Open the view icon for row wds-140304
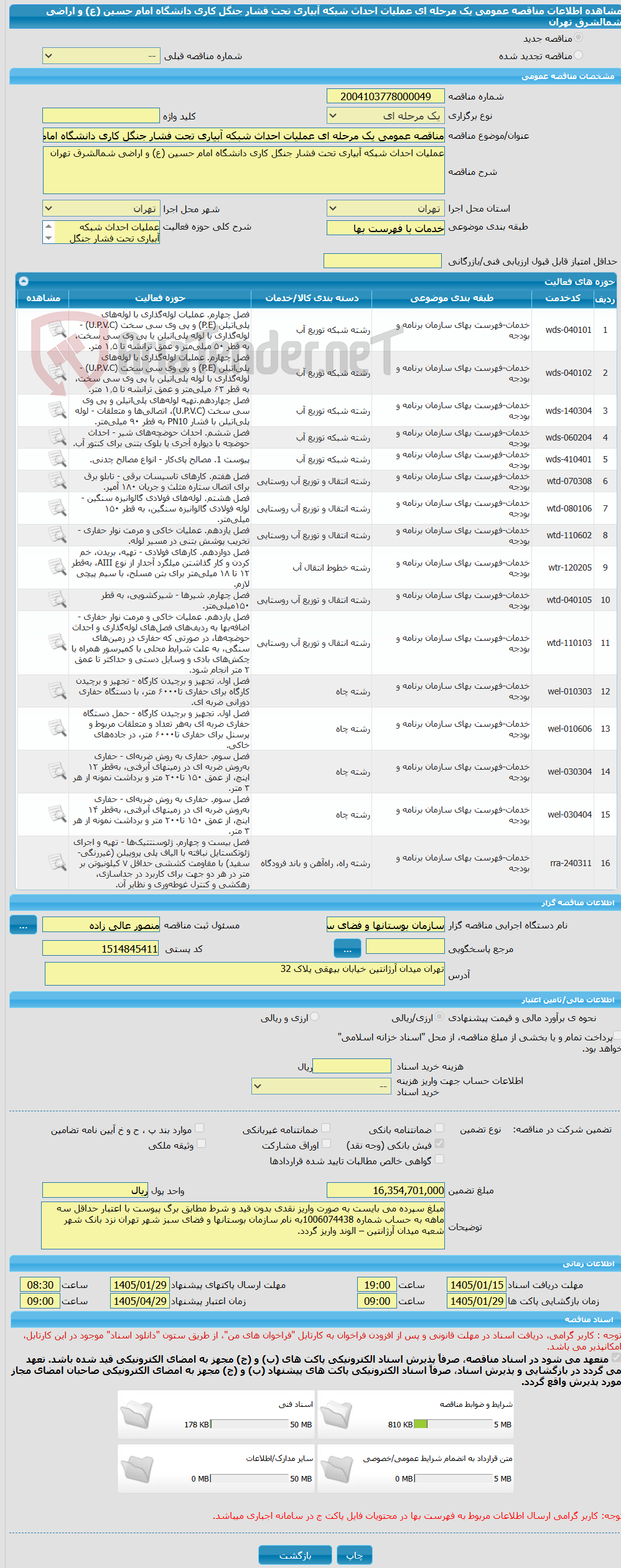 (x=57, y=411)
